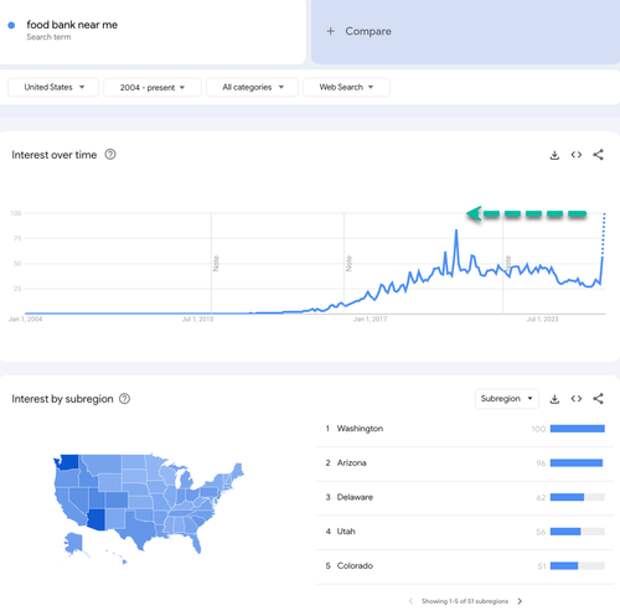This screenshot has width=620, height=611.
Task: Open the 2004 - present time range dropdown
Action: [152, 88]
